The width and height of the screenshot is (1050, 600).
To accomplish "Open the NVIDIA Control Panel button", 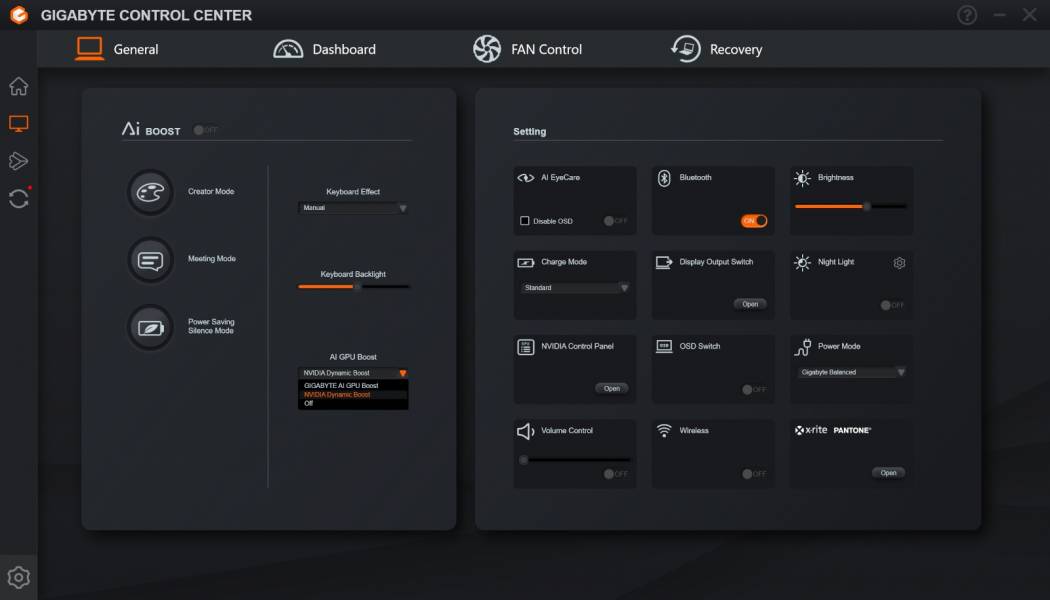I will (611, 388).
